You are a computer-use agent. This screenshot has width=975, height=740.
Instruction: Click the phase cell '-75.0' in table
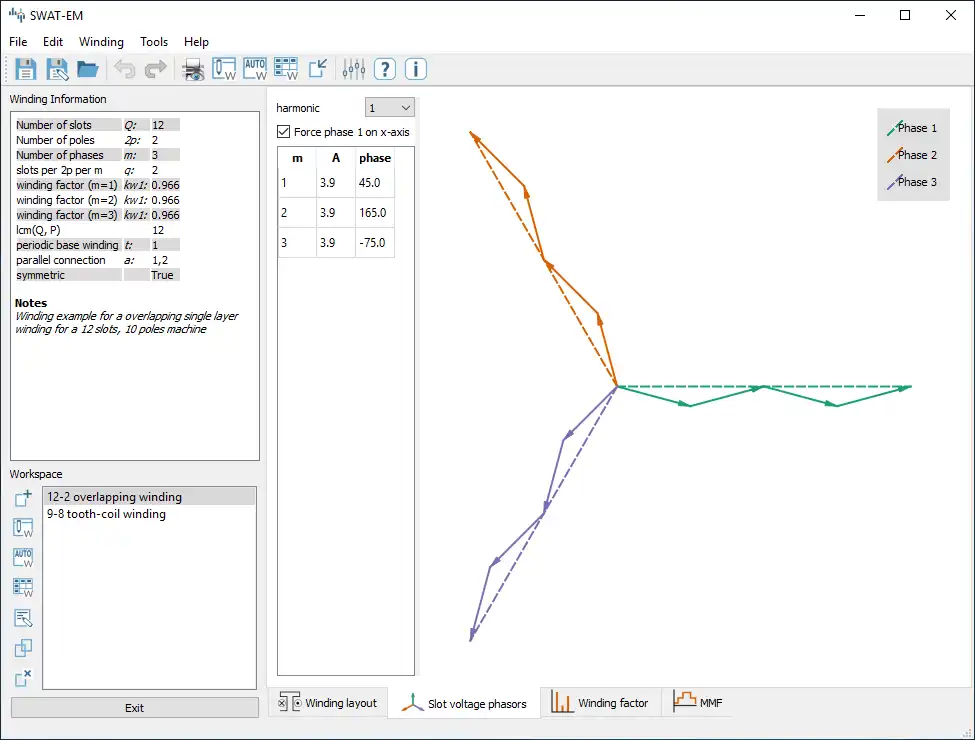coord(375,243)
